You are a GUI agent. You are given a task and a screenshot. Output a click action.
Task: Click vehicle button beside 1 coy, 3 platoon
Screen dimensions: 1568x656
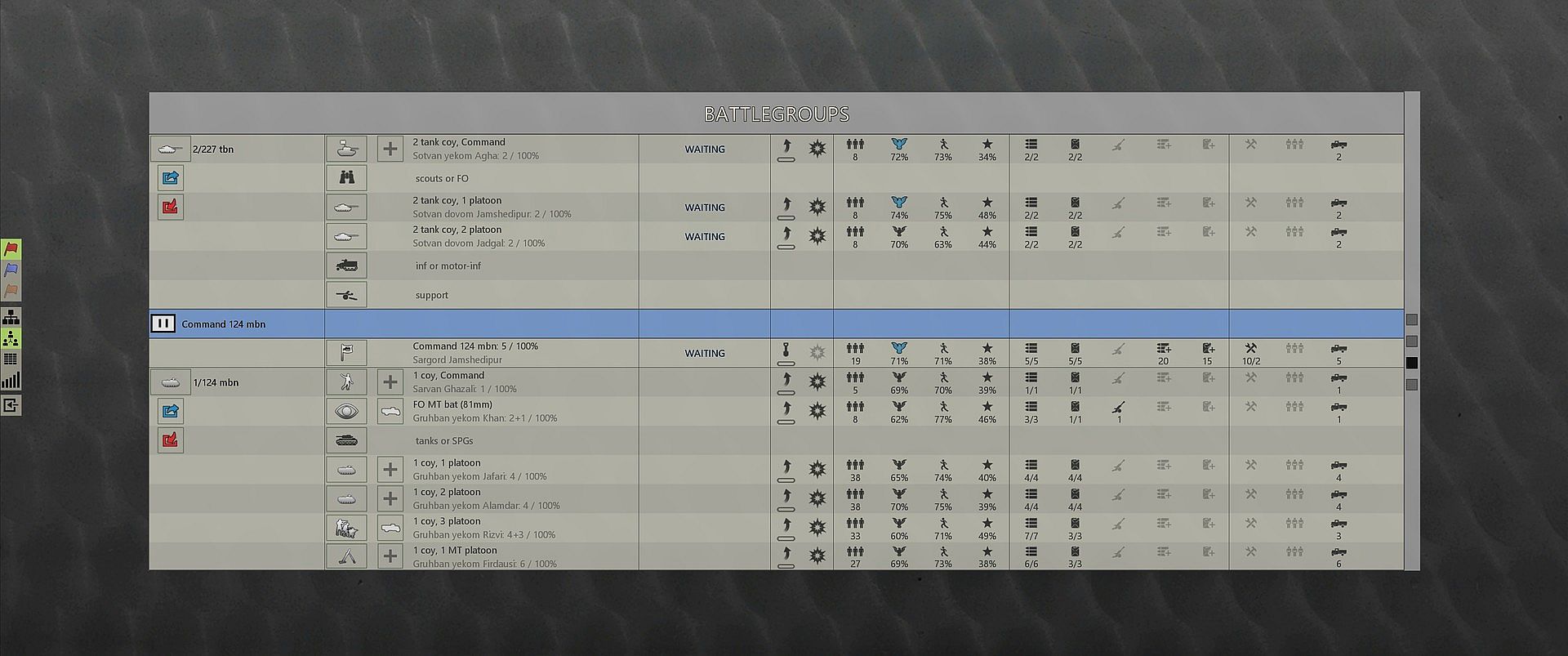coord(390,528)
